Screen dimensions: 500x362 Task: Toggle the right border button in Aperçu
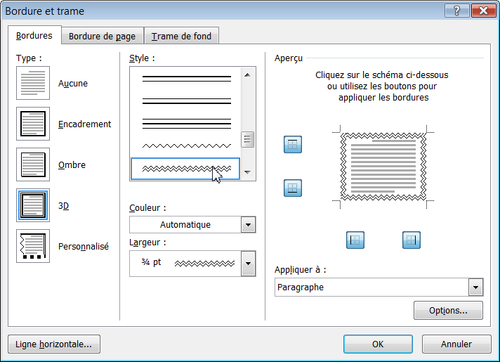[x=411, y=240]
